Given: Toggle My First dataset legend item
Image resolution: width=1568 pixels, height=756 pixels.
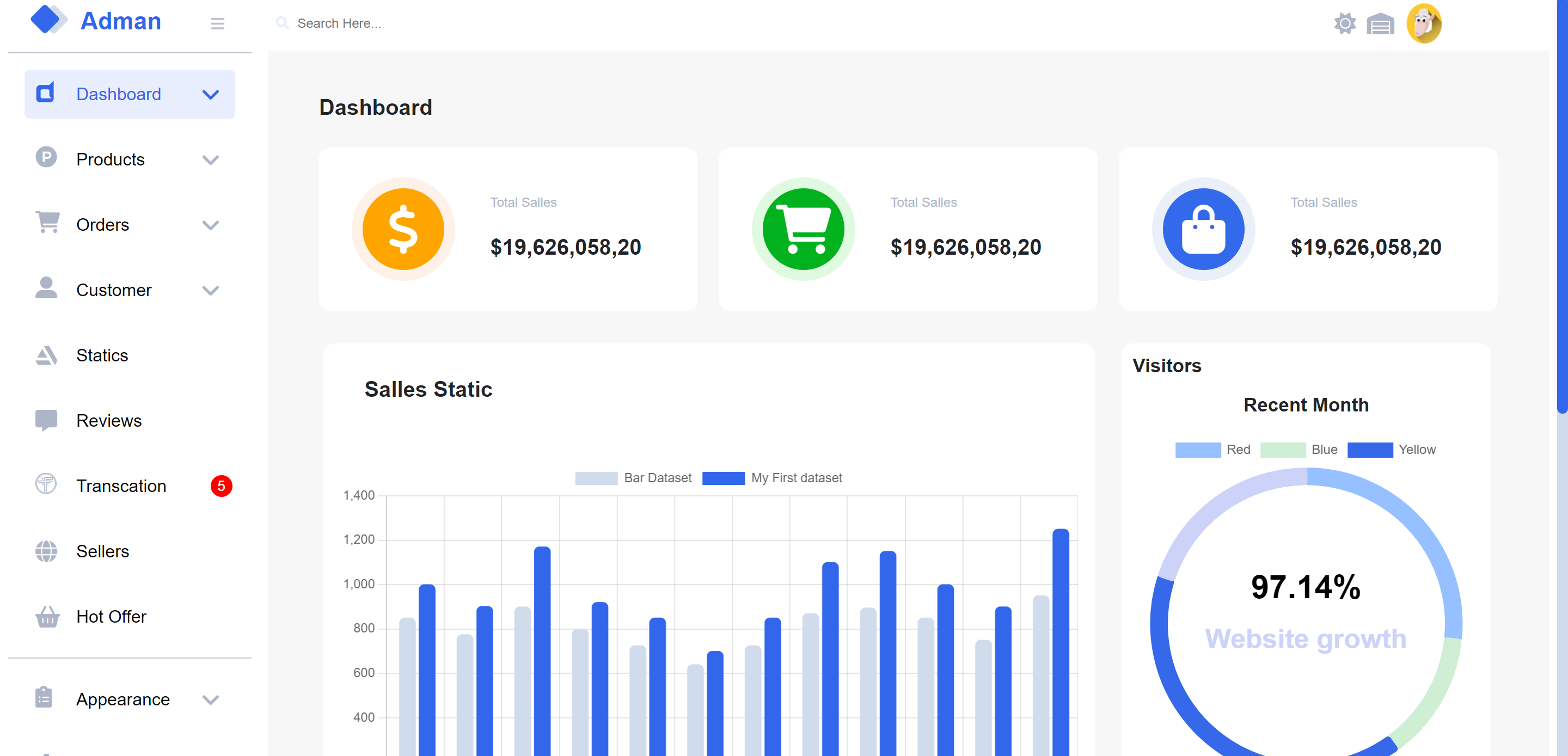Looking at the screenshot, I should click(772, 478).
